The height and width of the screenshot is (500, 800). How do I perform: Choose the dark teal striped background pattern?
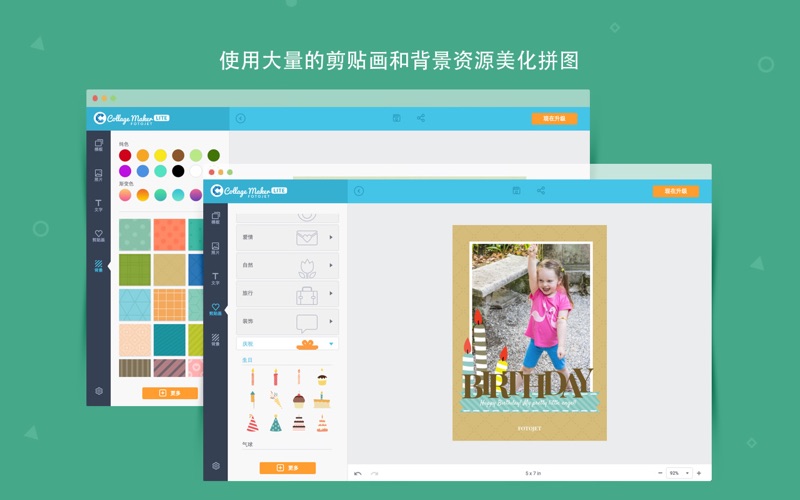click(169, 340)
